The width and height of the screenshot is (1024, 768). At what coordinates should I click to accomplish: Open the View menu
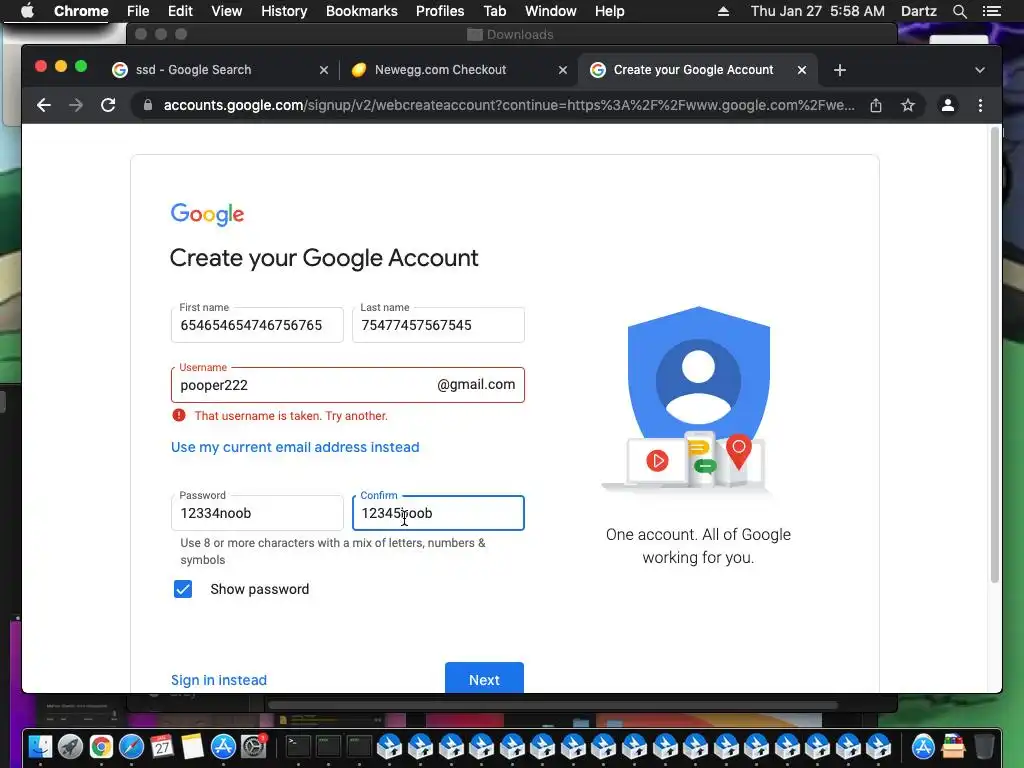tap(227, 11)
